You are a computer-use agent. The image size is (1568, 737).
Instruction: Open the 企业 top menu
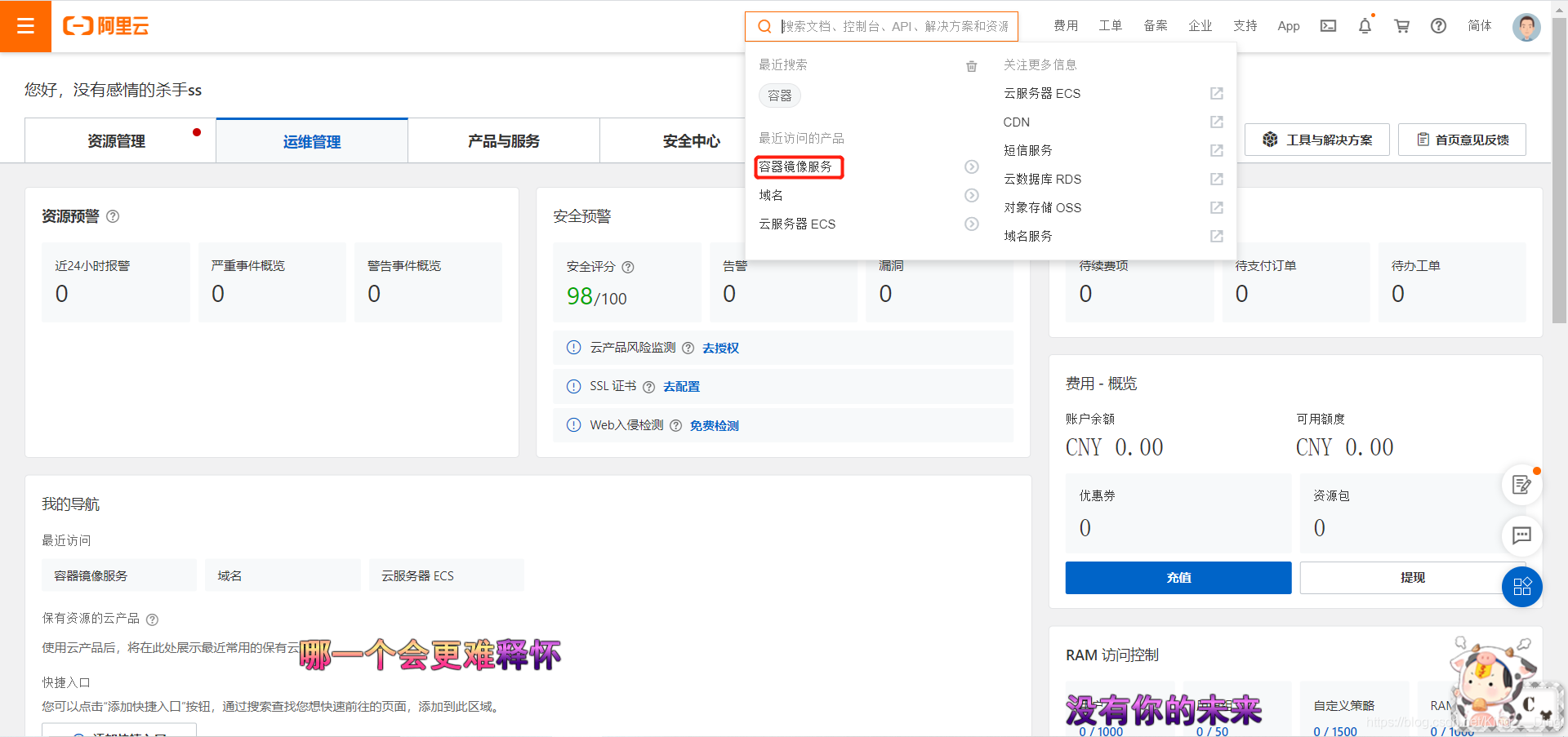(x=1200, y=26)
